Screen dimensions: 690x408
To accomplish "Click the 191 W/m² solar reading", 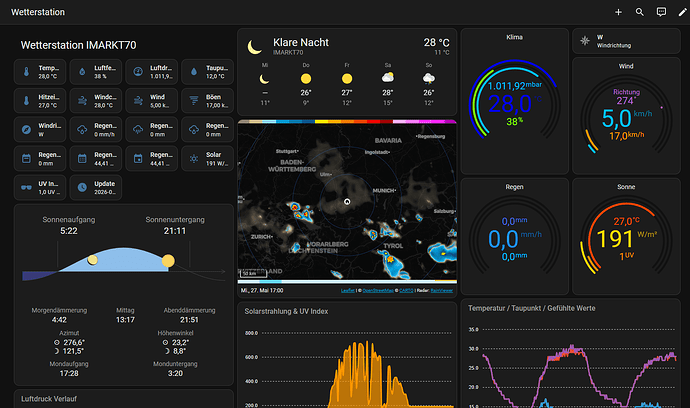I will pos(626,239).
